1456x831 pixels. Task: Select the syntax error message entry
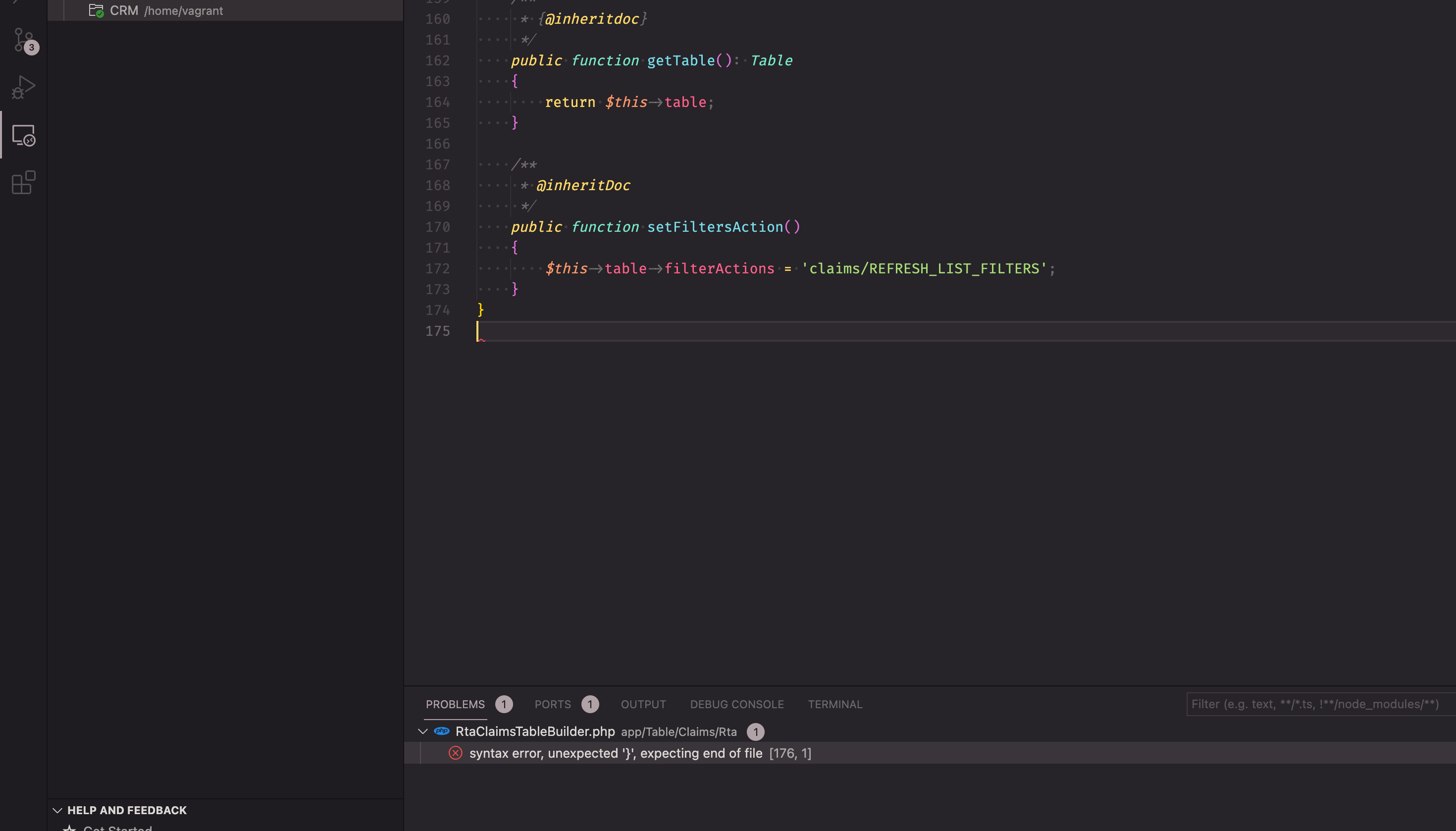[x=617, y=752]
